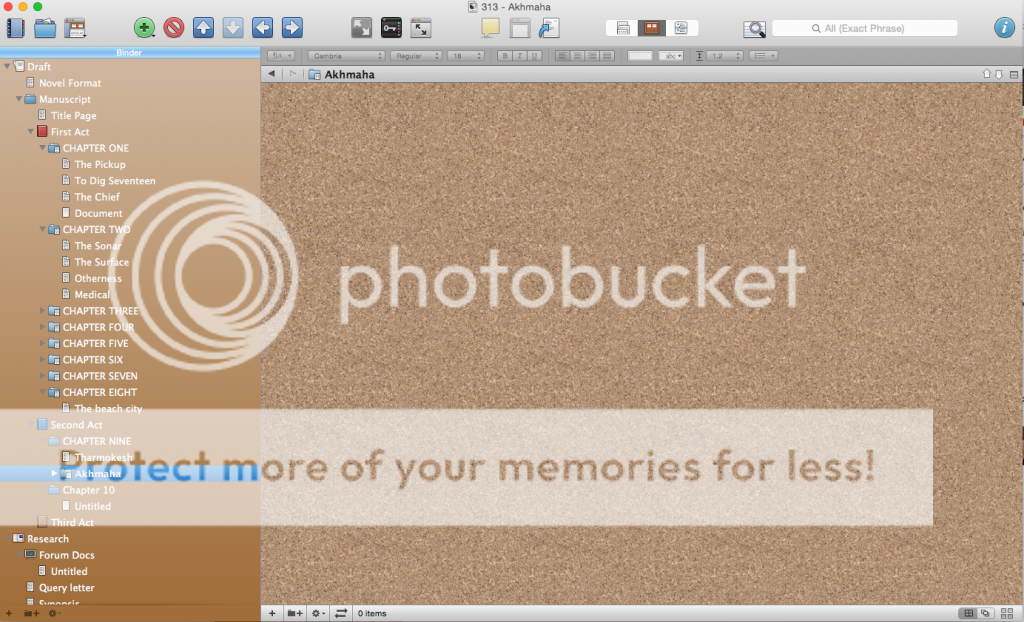Open the Inspector info button
Screen dimensions: 1024x622
click(x=1004, y=27)
